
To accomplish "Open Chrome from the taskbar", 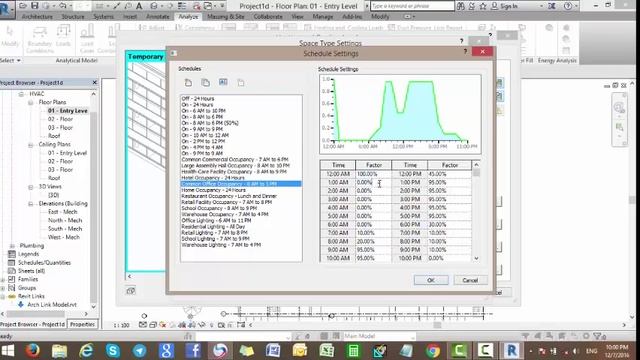I will pyautogui.click(x=433, y=351).
